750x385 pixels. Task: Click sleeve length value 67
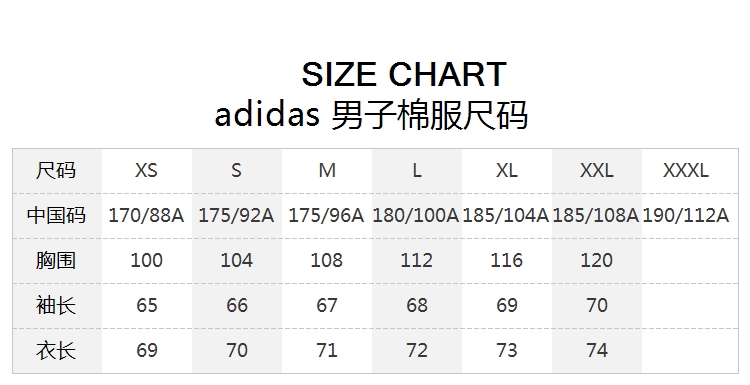[x=327, y=305]
